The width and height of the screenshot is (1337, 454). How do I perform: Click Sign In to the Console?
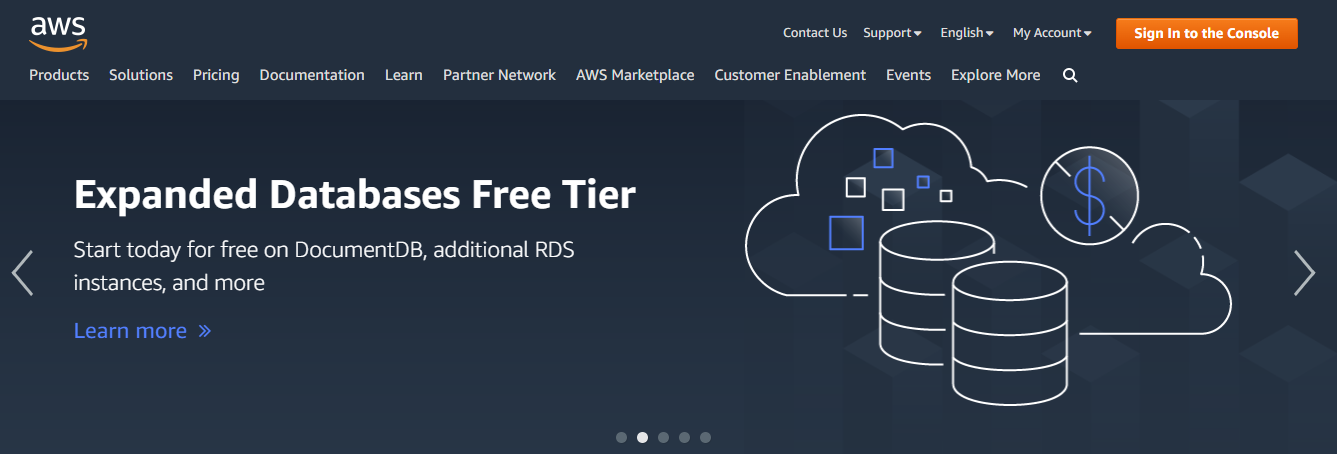[1206, 33]
